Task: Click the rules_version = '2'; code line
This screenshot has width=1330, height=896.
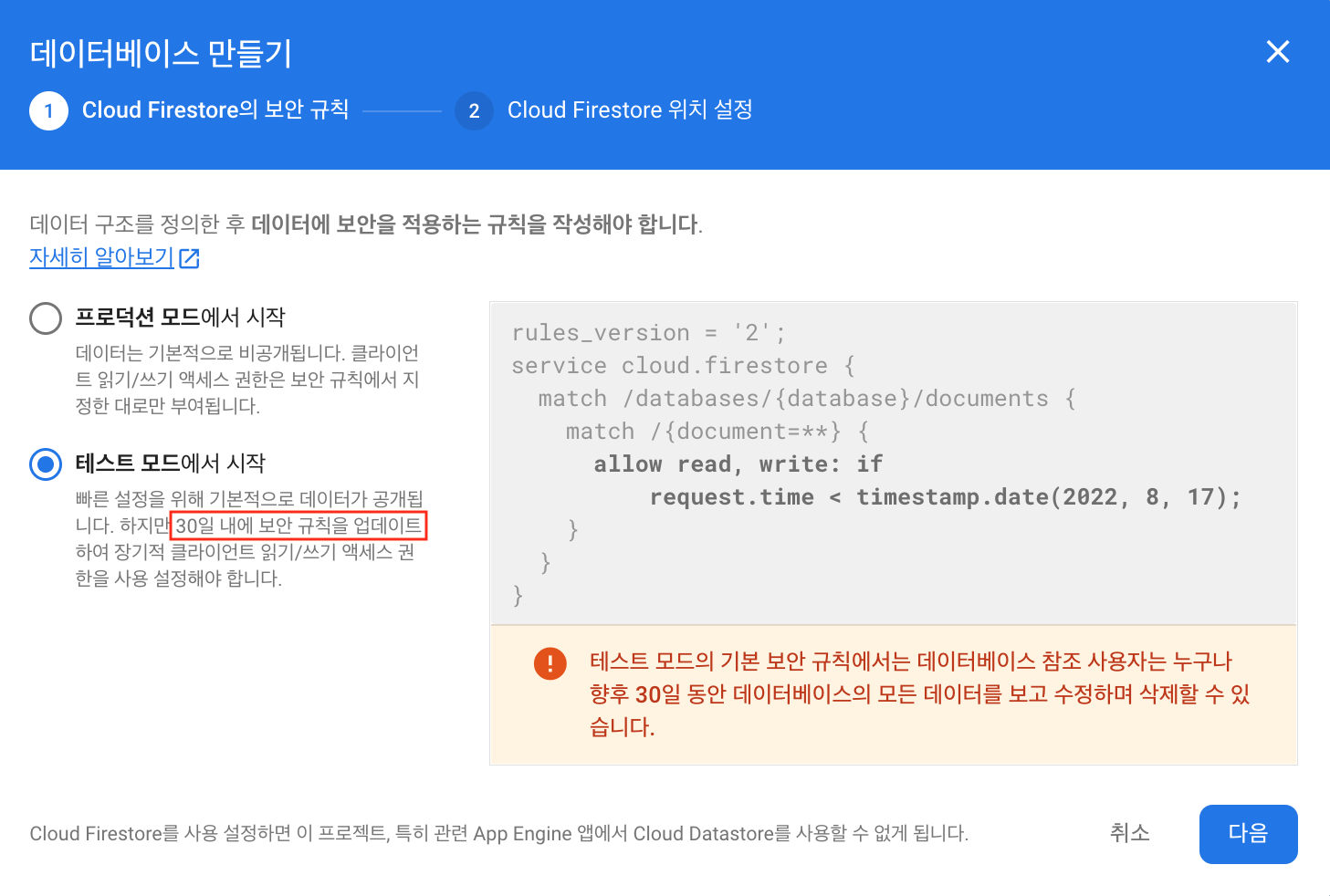Action: [x=648, y=333]
